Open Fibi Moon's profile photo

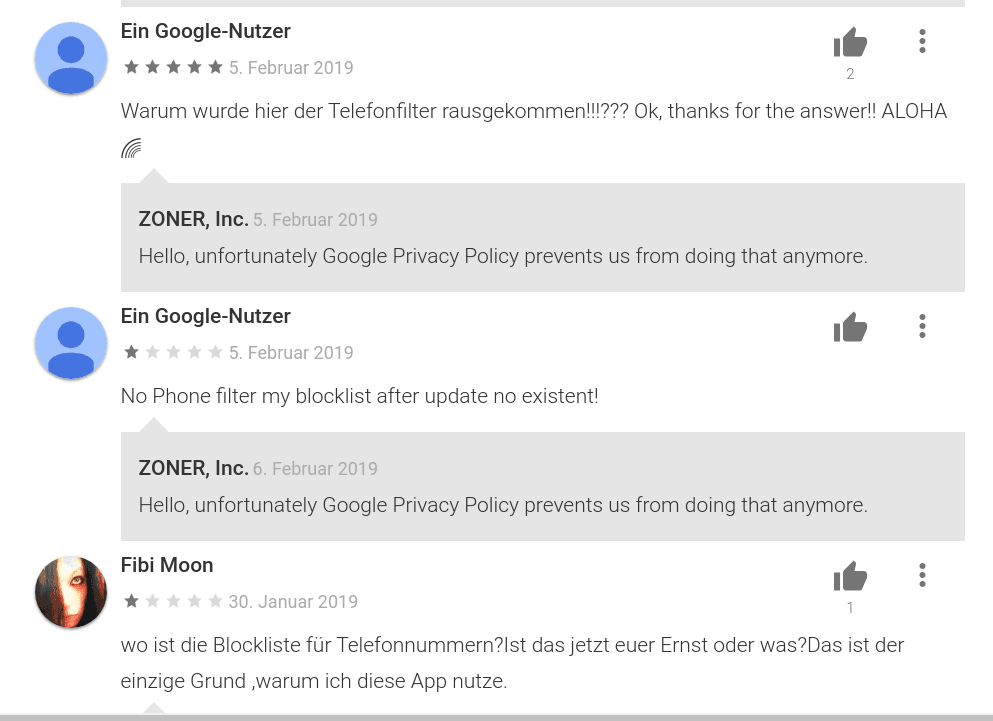(71, 592)
